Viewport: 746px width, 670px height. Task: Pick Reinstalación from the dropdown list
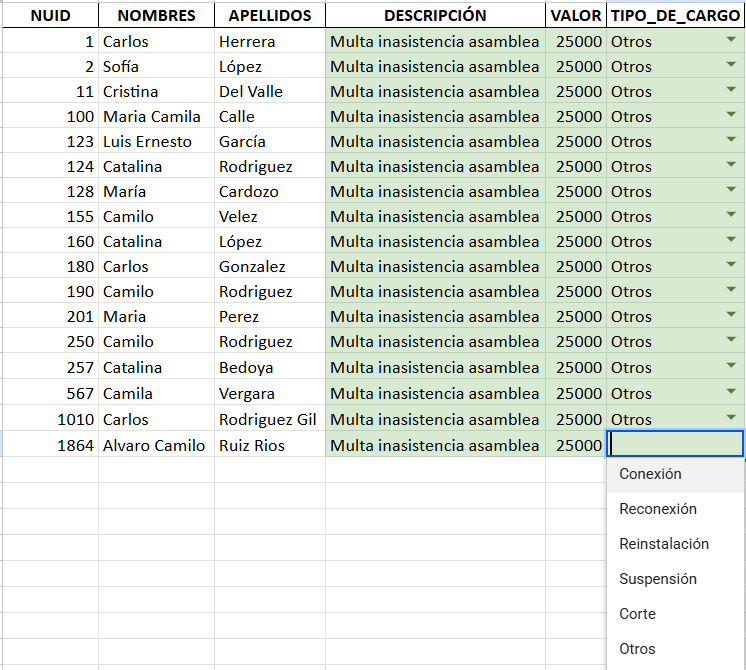coord(663,544)
